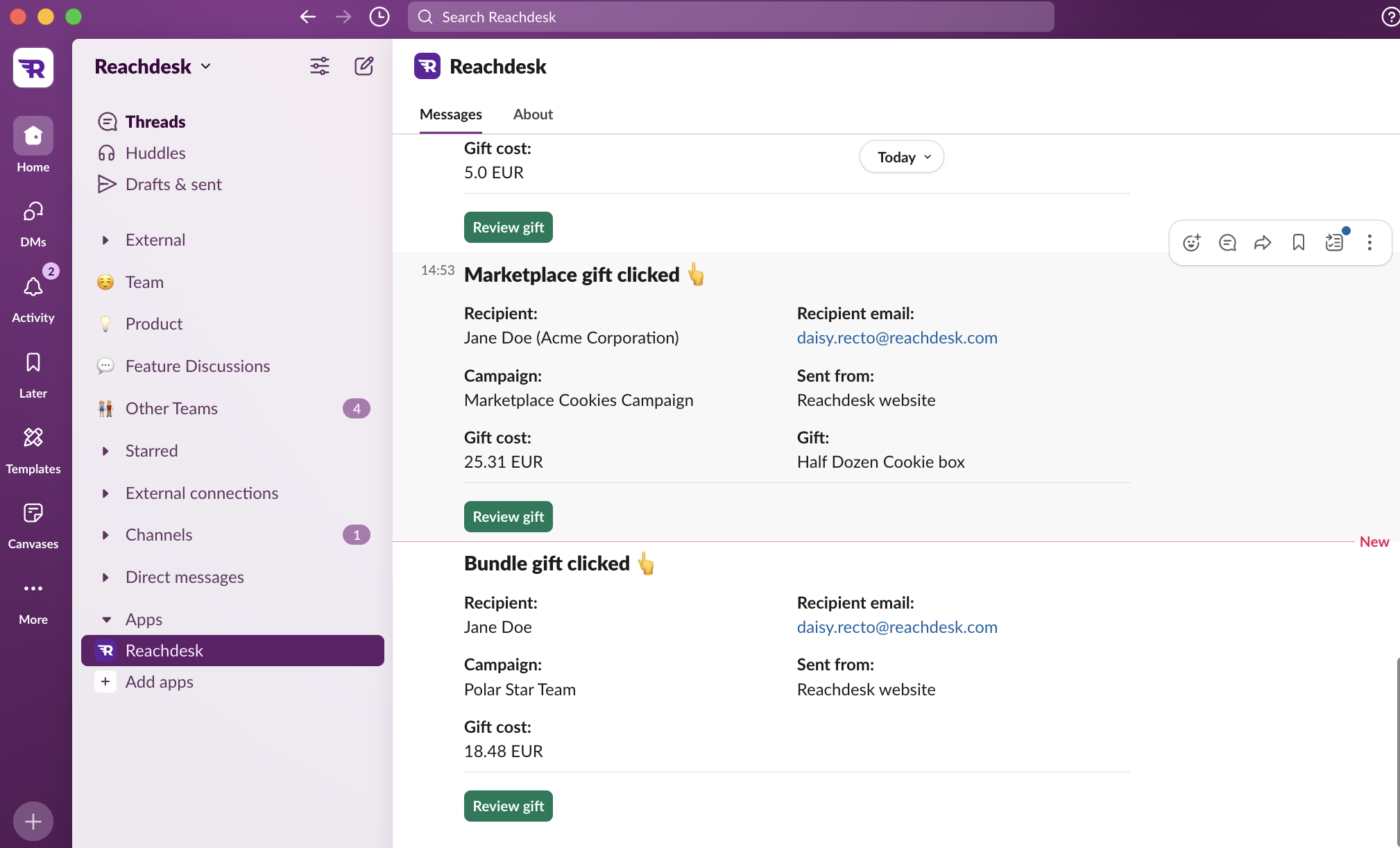Start a new message with compose icon
The height and width of the screenshot is (848, 1400).
364,66
